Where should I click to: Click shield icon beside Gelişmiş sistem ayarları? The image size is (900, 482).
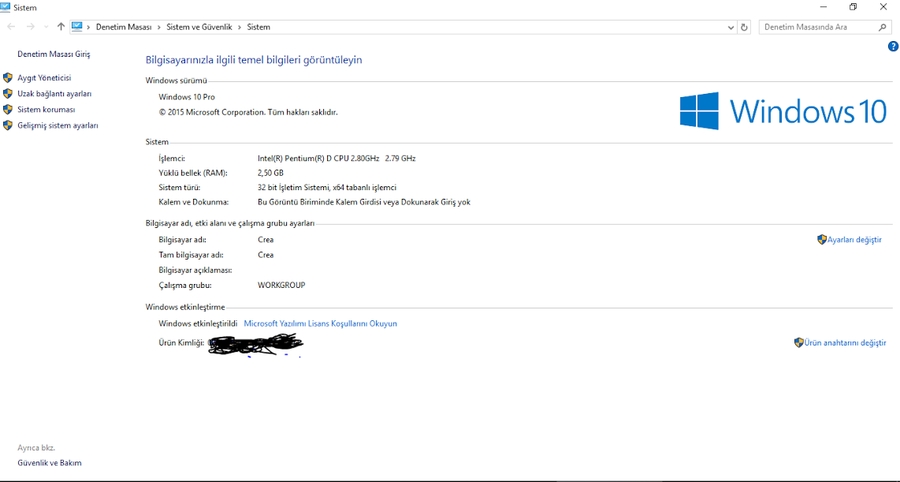[x=7, y=125]
